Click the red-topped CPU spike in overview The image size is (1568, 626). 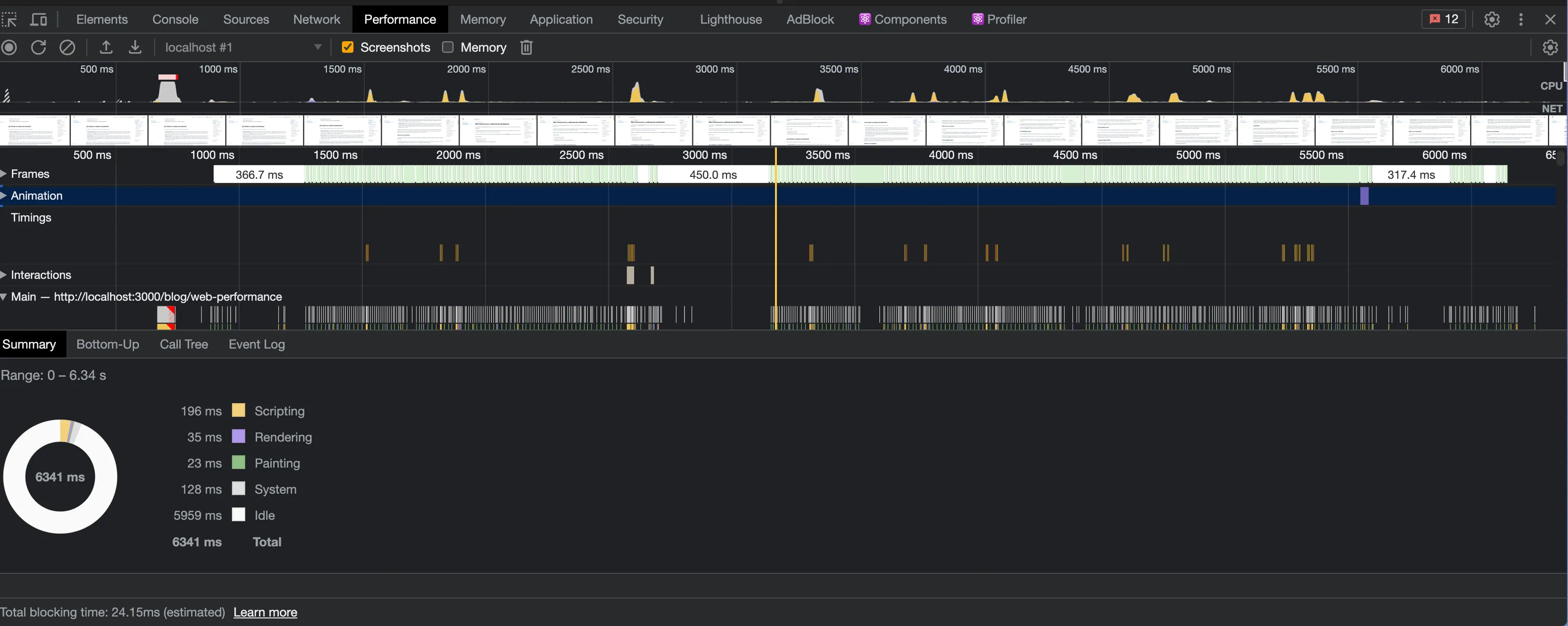pyautogui.click(x=167, y=88)
